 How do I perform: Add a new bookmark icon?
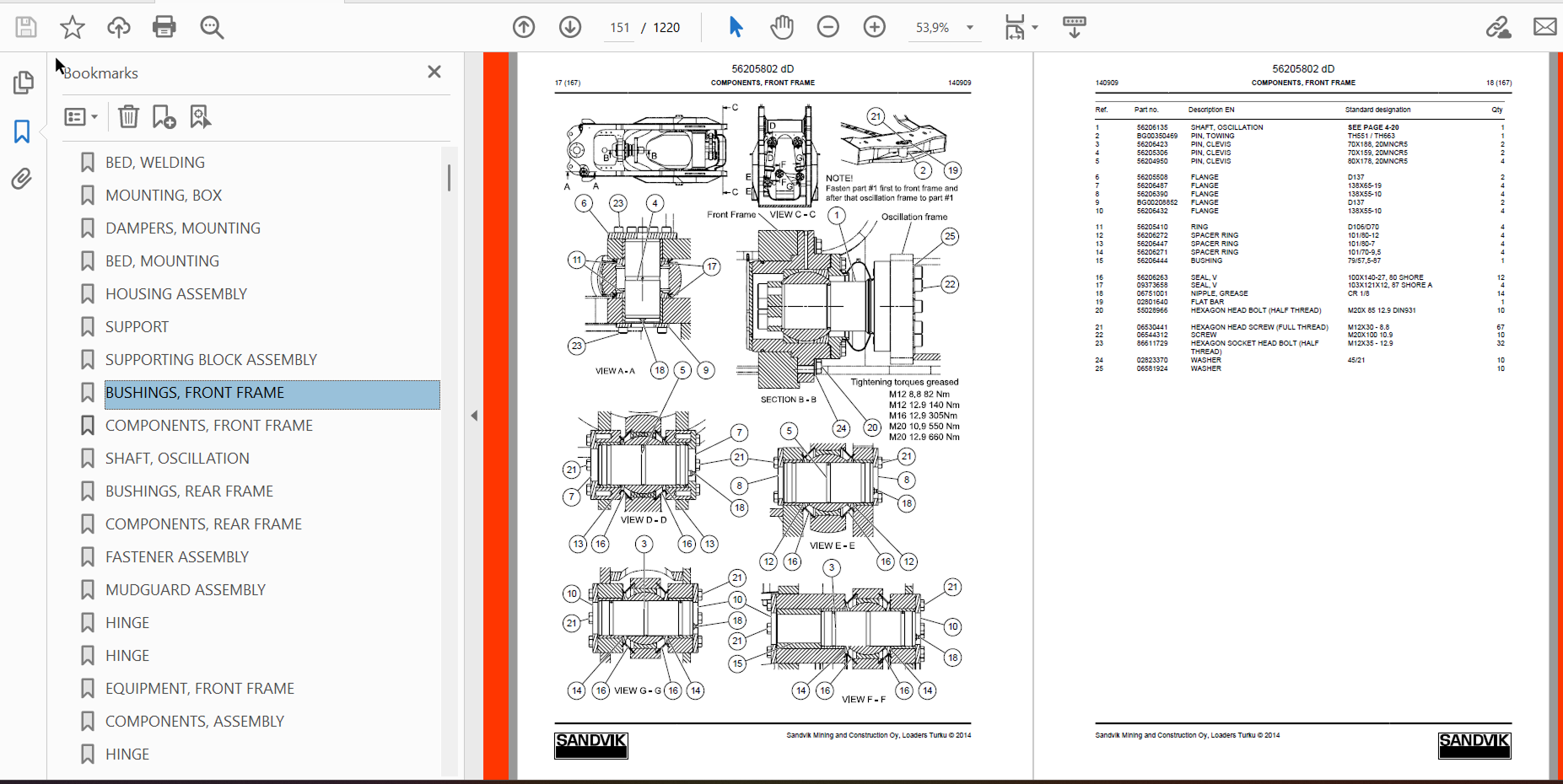164,116
